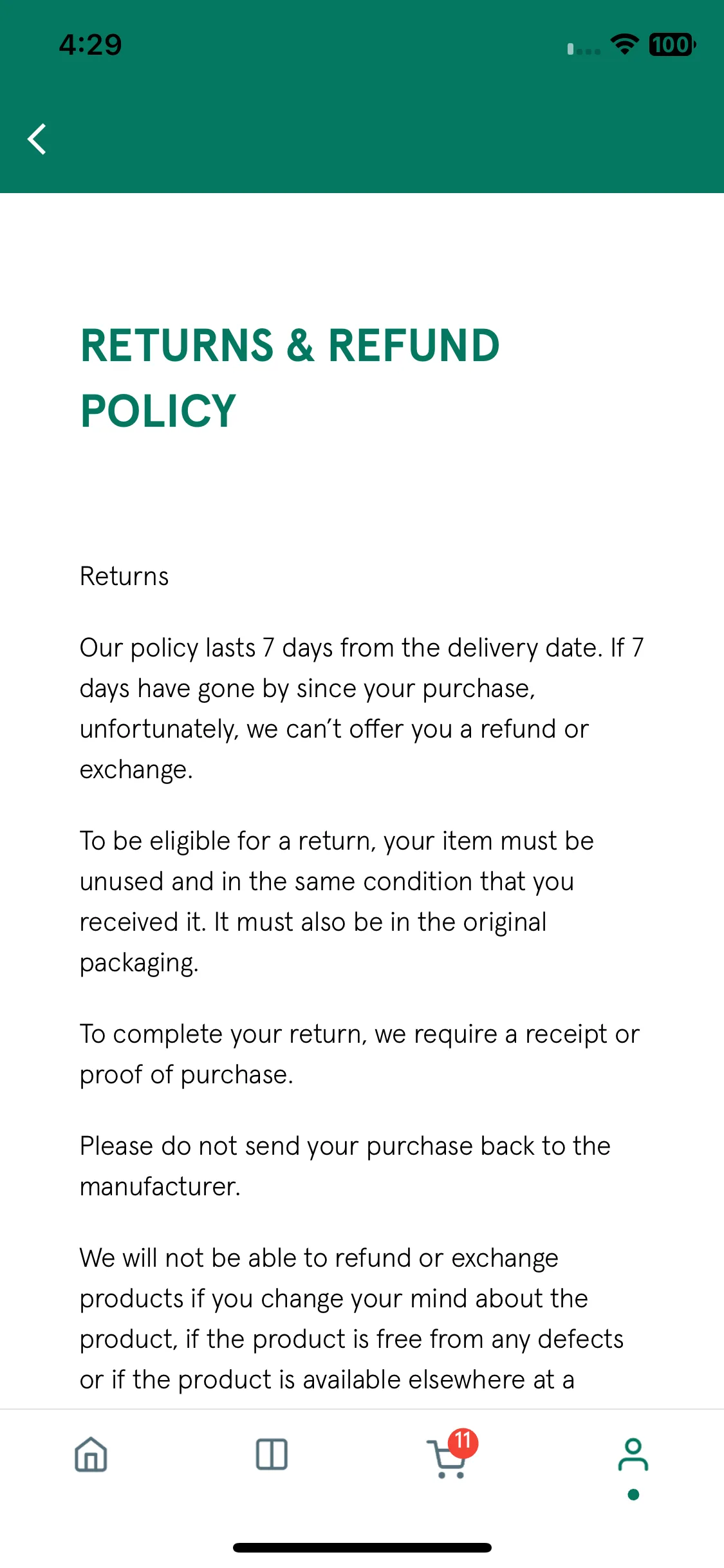Tap the Returns & Refund Policy heading
724x1568 pixels.
point(290,378)
